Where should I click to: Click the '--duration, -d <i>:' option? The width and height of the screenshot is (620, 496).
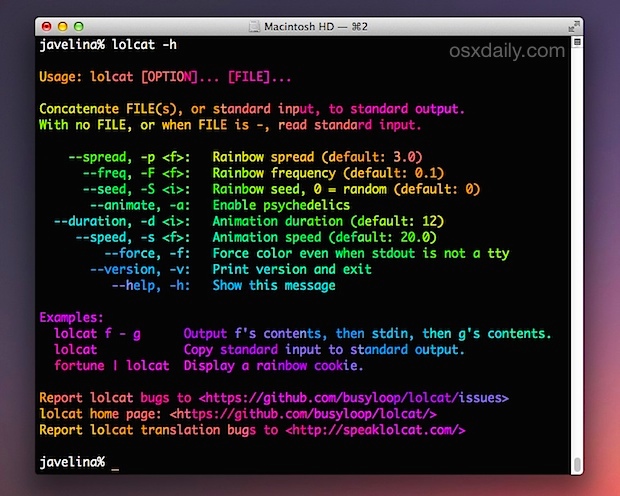pyautogui.click(x=122, y=221)
